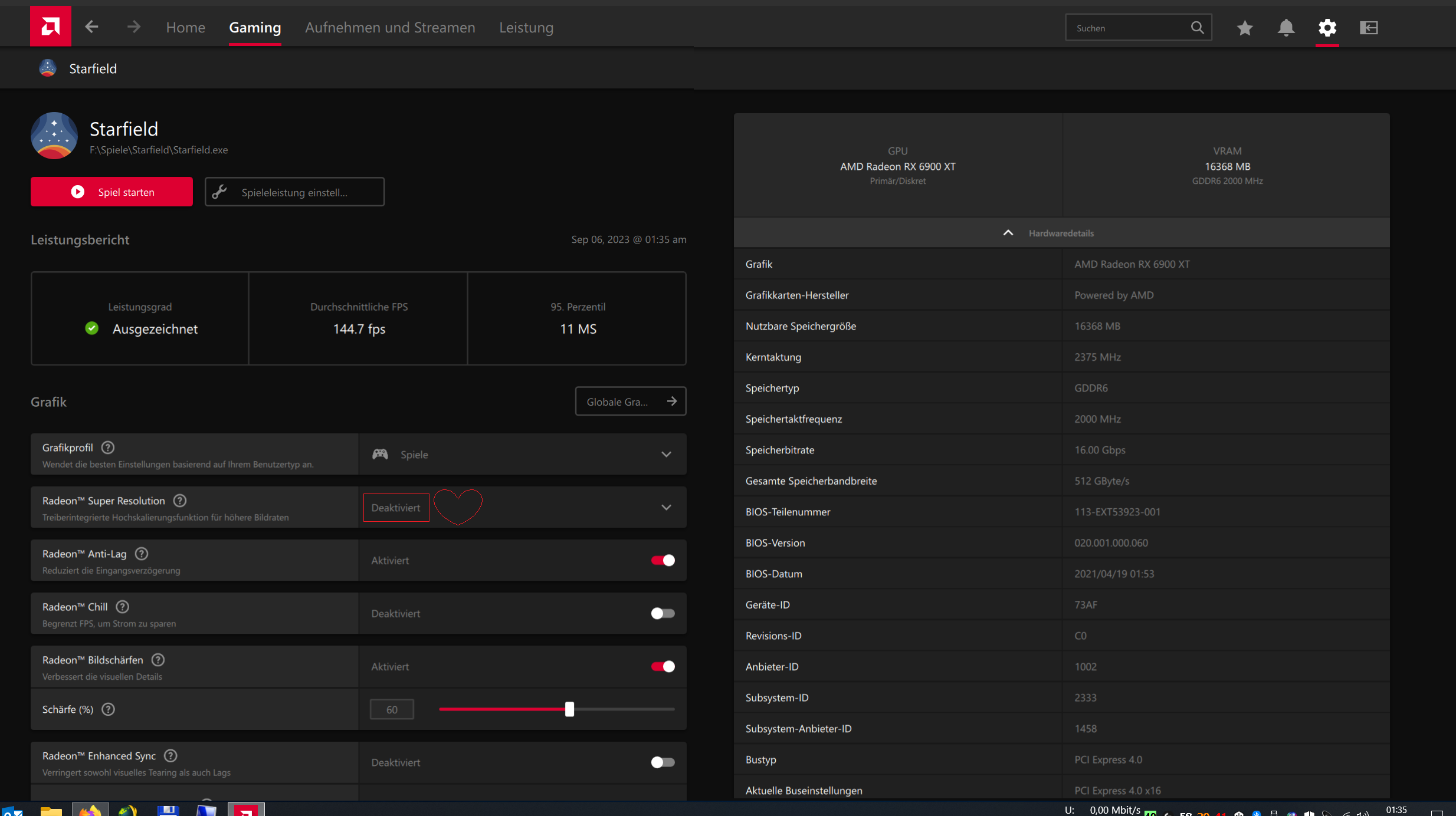Turn on Radeon Enhanced Sync
Image resolution: width=1456 pixels, height=816 pixels.
[663, 762]
